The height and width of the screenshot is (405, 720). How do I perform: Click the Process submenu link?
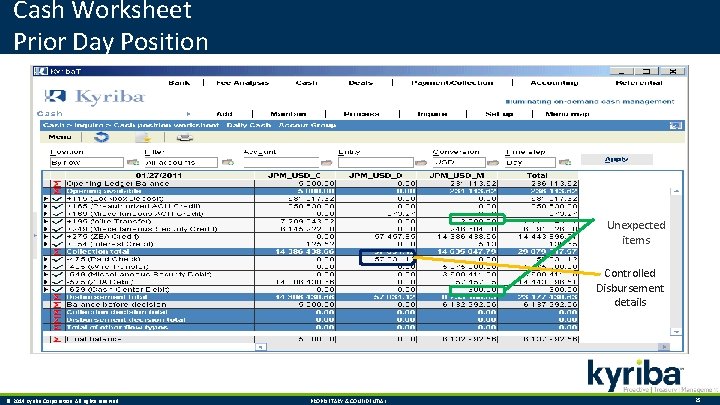[361, 114]
